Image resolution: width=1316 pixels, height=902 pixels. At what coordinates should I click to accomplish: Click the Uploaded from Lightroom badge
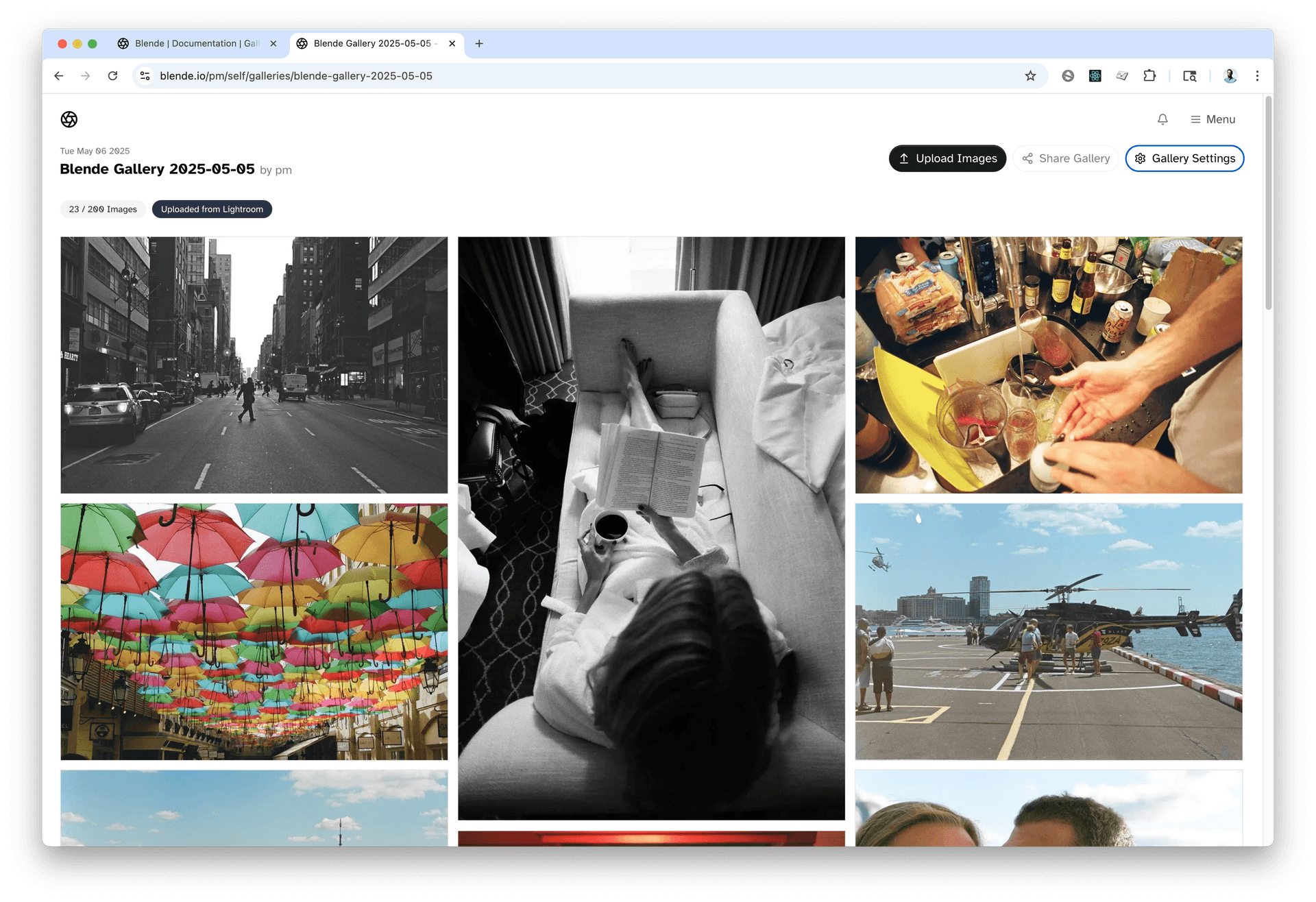pyautogui.click(x=212, y=209)
